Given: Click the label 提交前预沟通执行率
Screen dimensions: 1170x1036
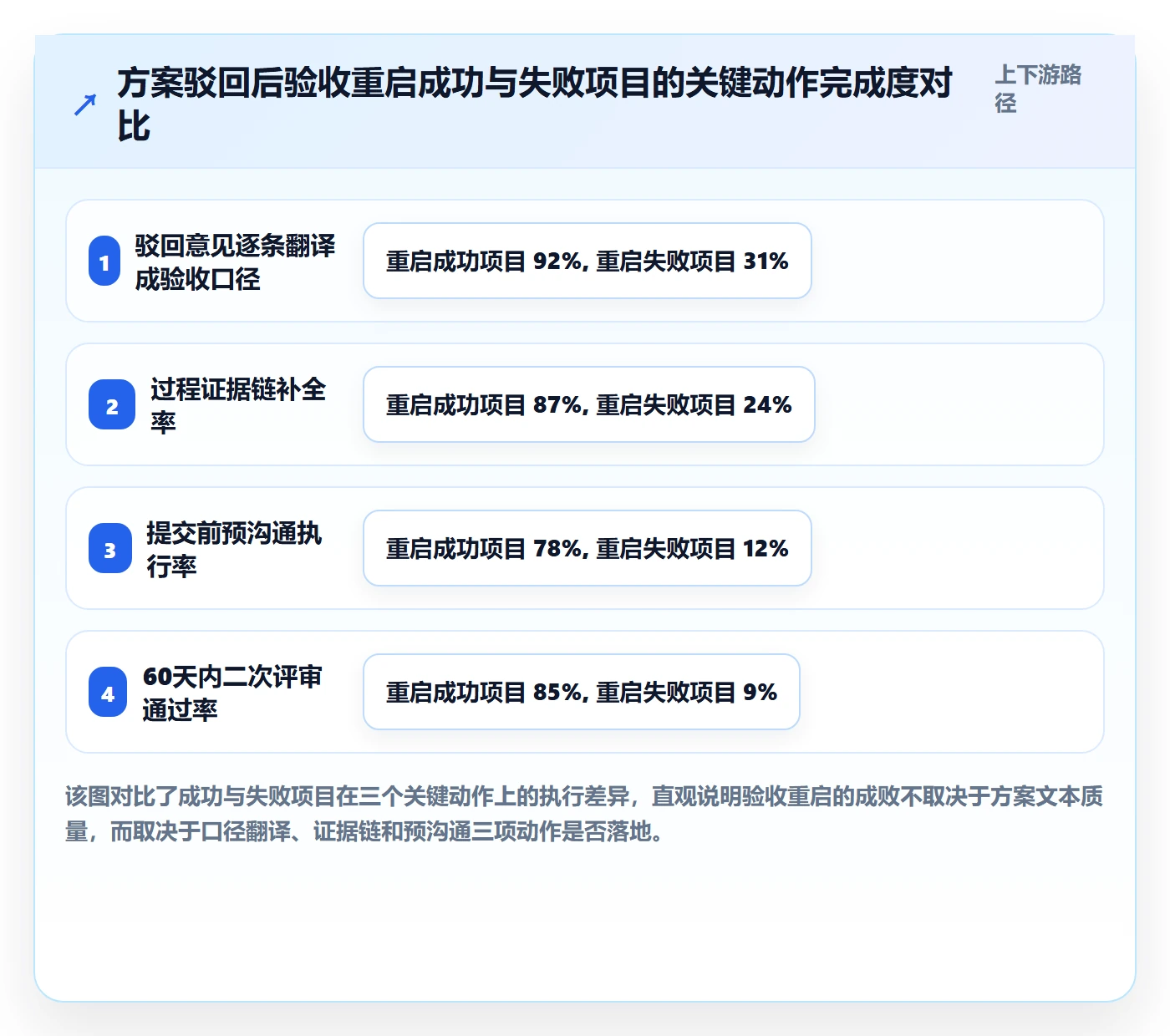Looking at the screenshot, I should (x=234, y=549).
